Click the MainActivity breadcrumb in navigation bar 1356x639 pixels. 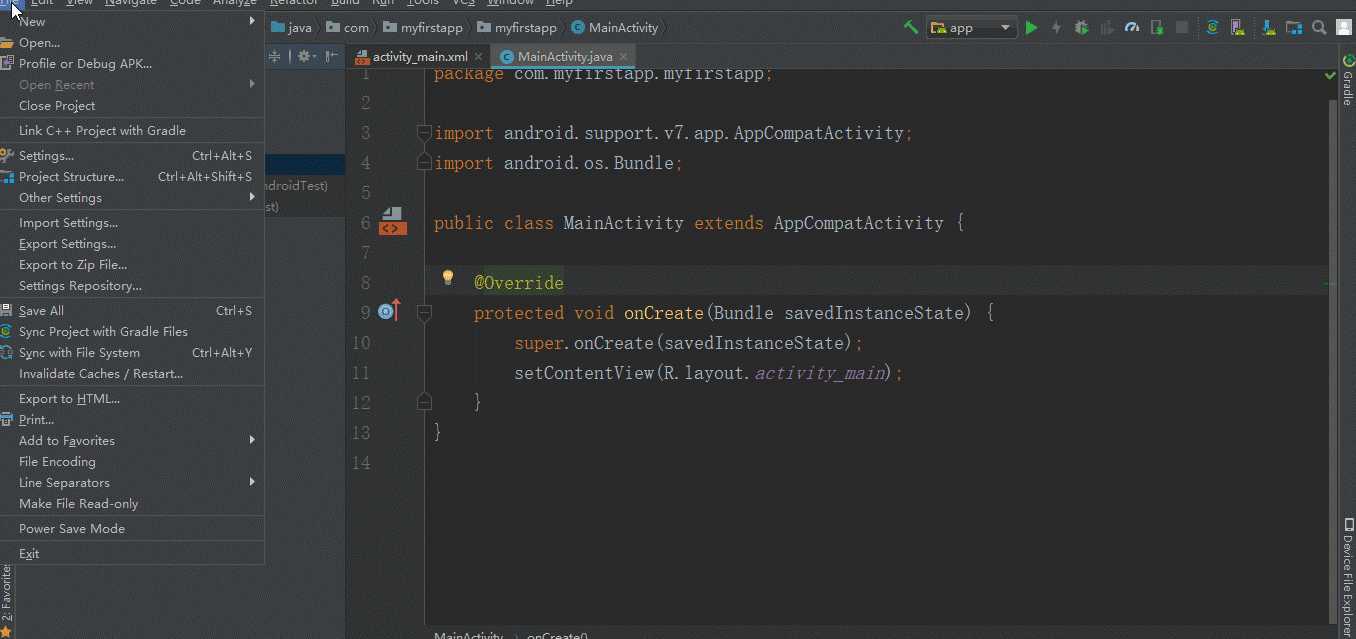615,28
